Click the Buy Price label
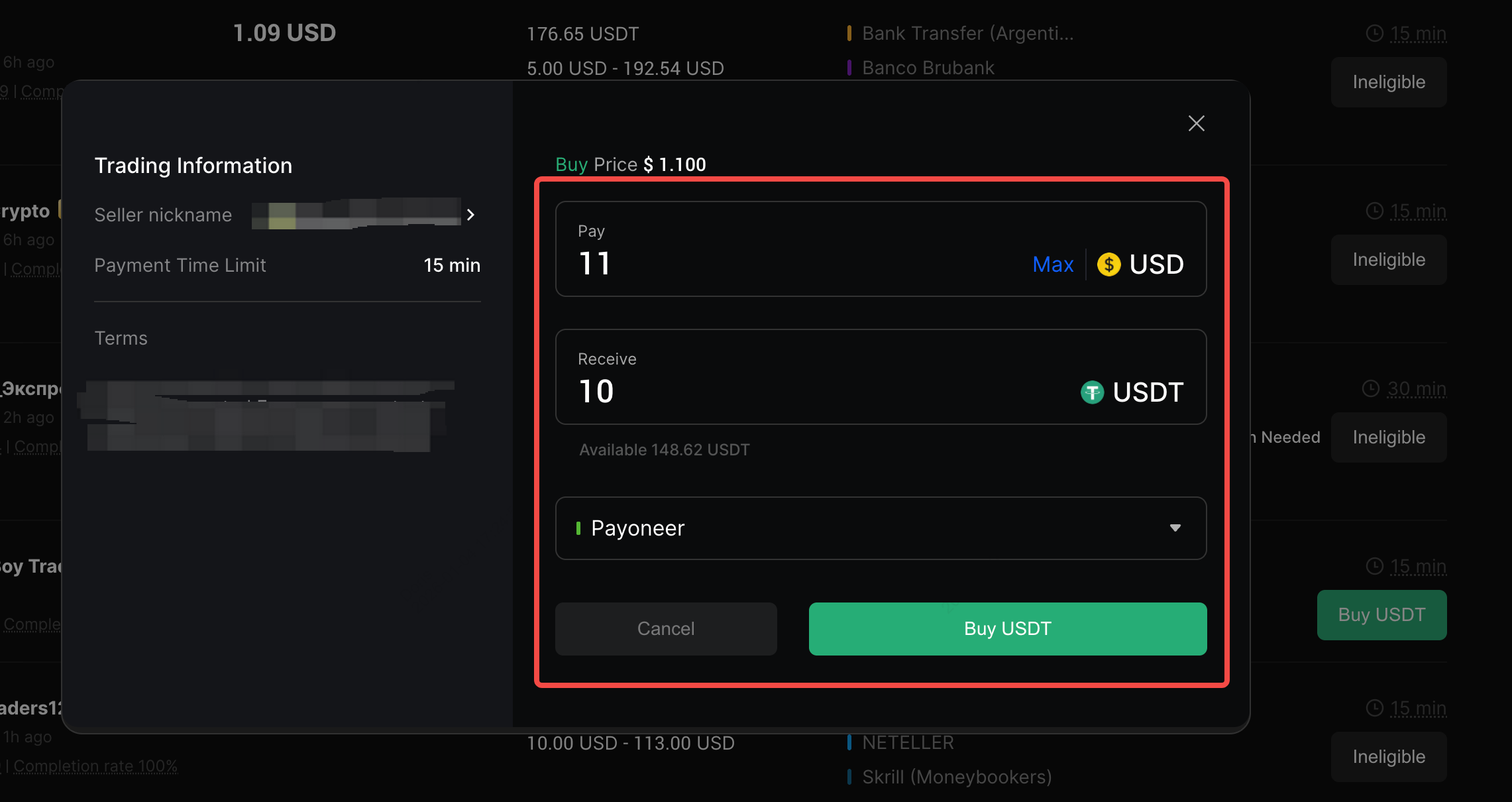 [596, 164]
